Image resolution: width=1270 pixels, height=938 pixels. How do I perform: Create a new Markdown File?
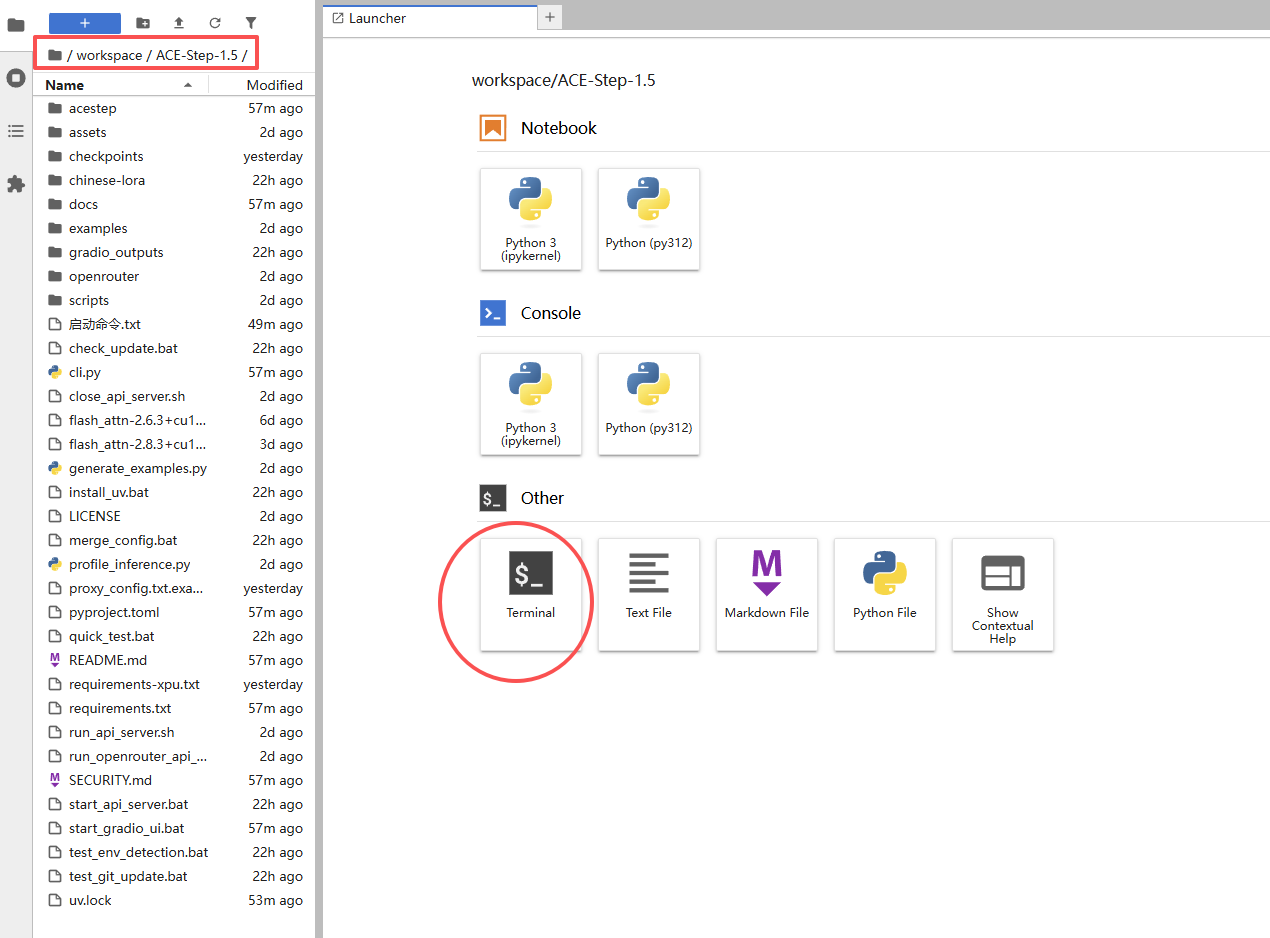pos(766,594)
